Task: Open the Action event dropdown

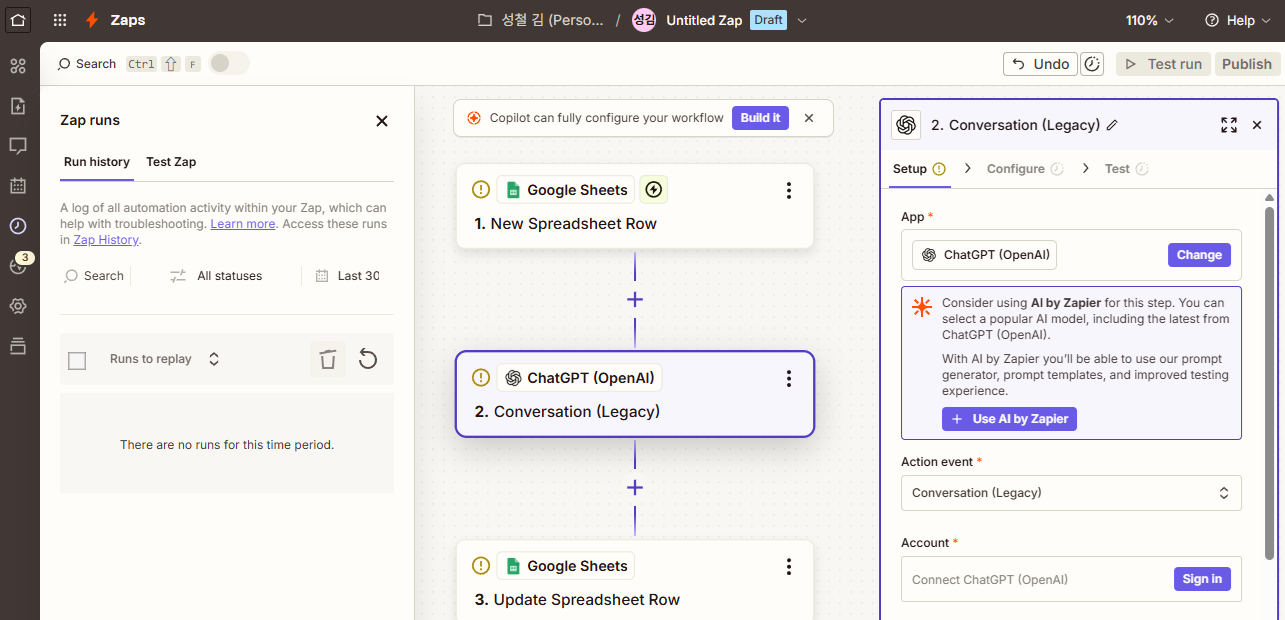Action: [x=1071, y=493]
